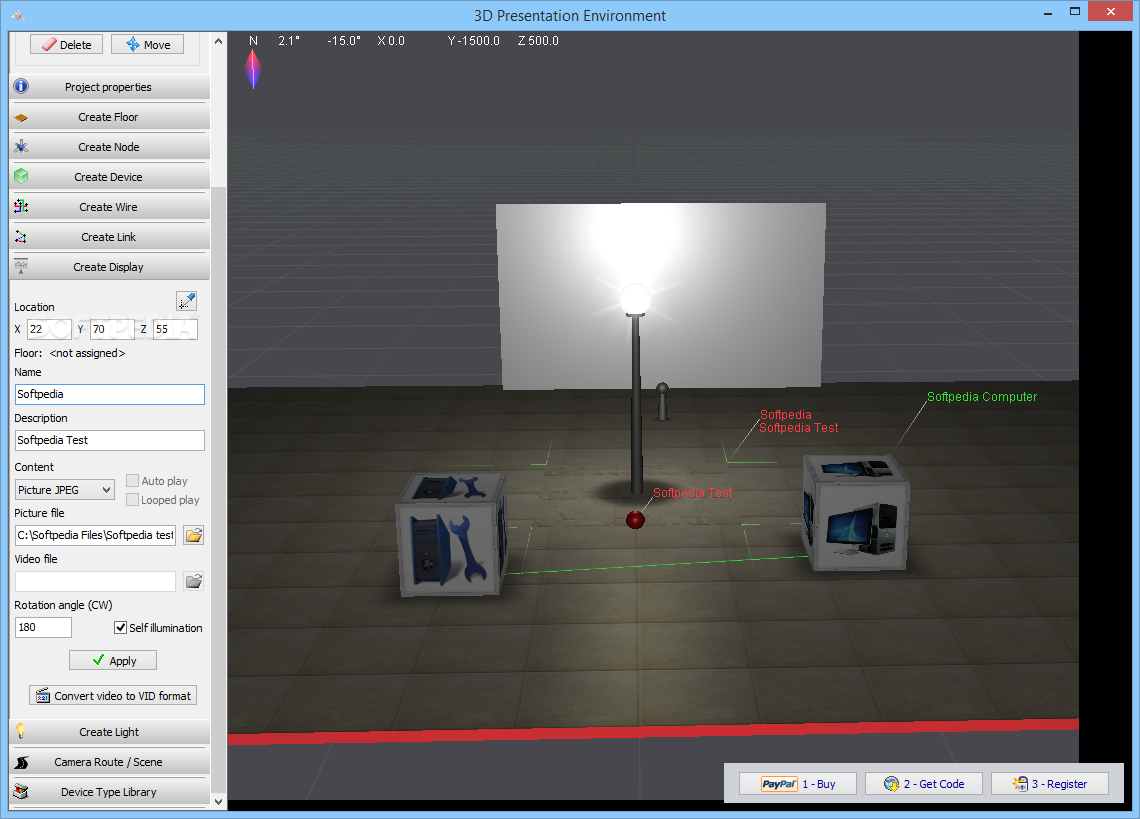
Task: Click the small bollard post behind the lamp
Action: click(x=662, y=401)
